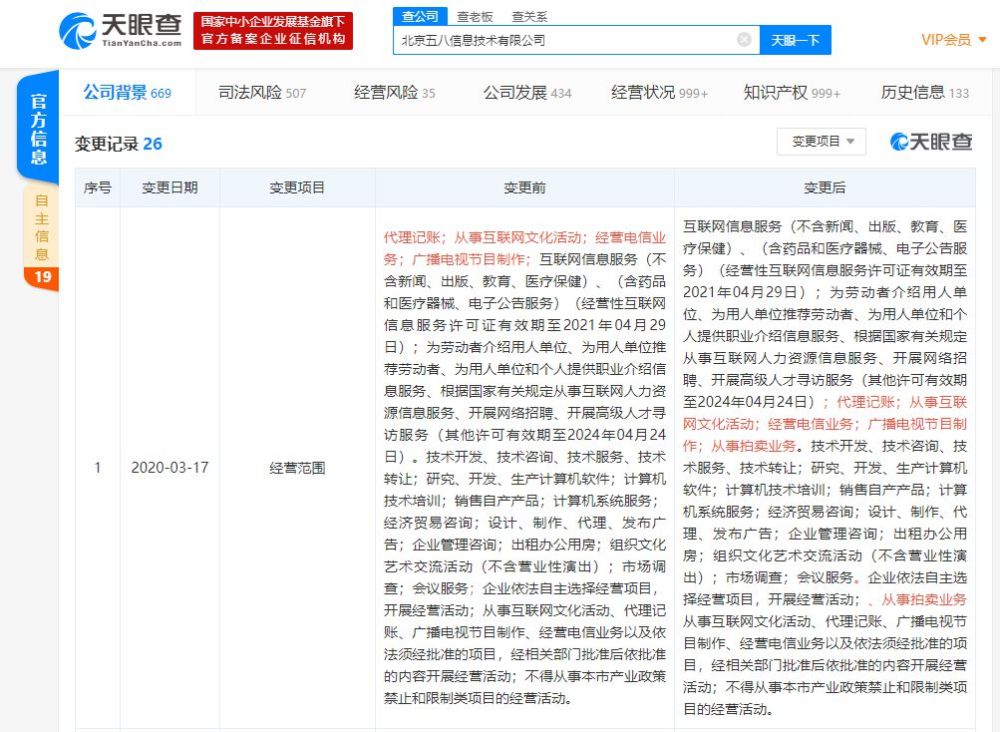Viewport: 1000px width, 732px height.
Task: Click the 变更记录 26 heading
Action: [x=118, y=143]
